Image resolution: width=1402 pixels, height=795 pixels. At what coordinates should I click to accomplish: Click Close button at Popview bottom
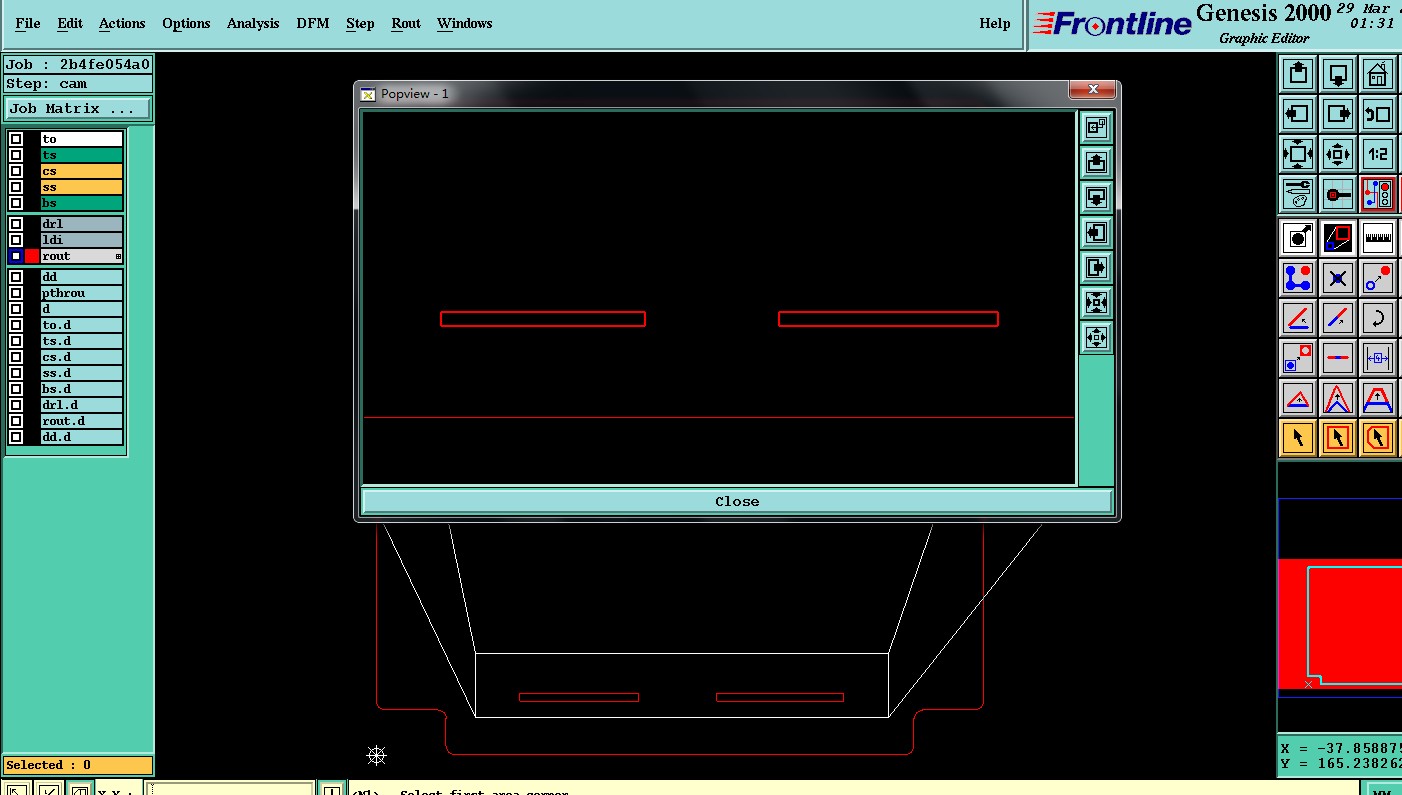pyautogui.click(x=737, y=501)
